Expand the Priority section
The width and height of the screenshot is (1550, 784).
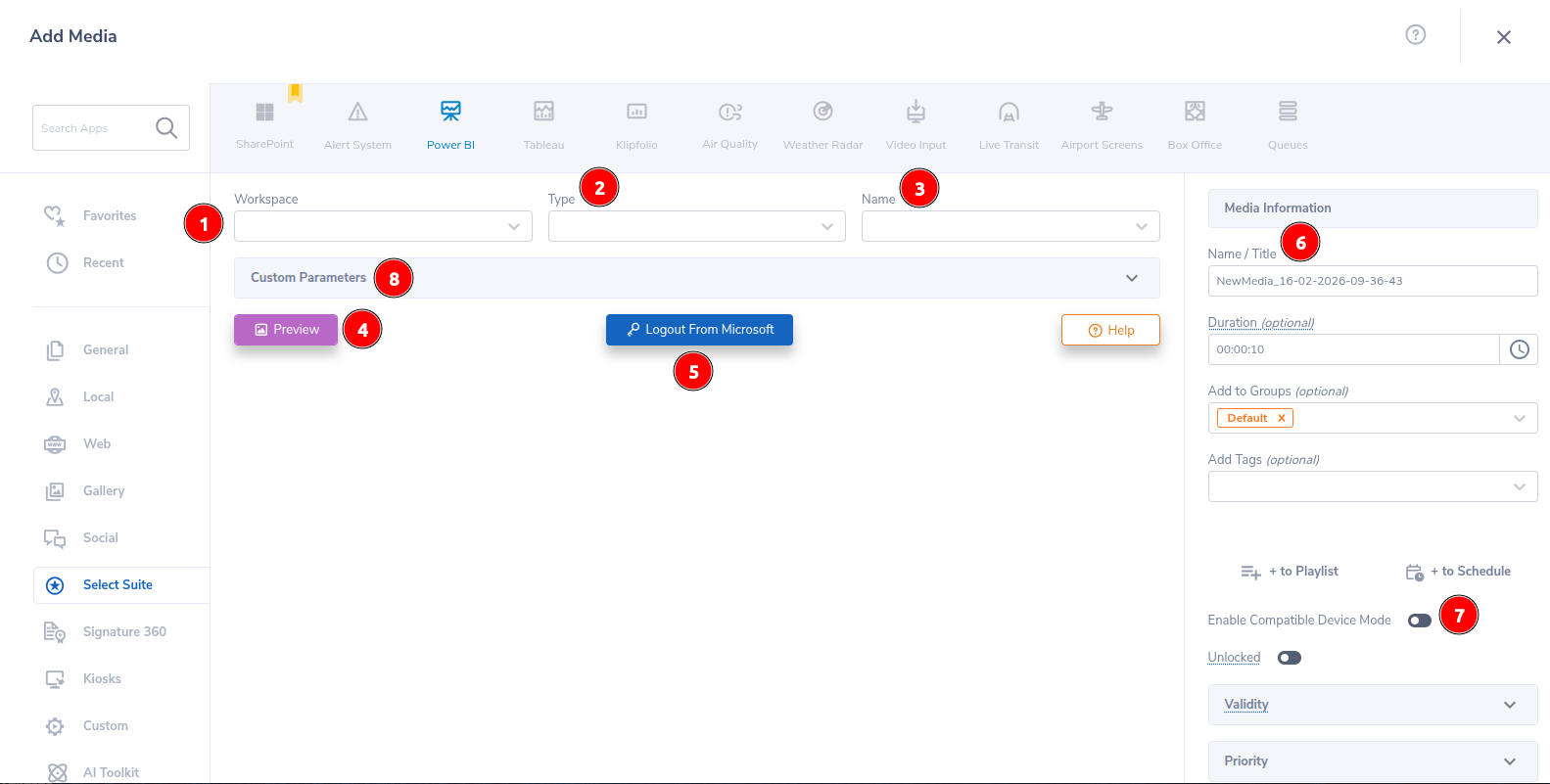point(1373,761)
